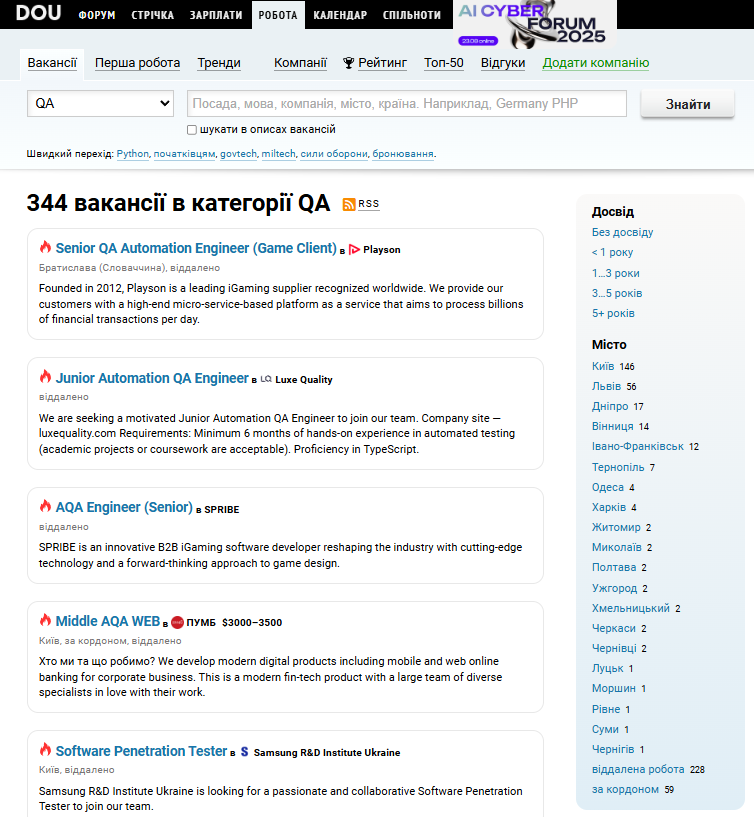The height and width of the screenshot is (817, 754).
Task: Open Senior QA Automation Engineer vacancy
Action: pos(196,248)
